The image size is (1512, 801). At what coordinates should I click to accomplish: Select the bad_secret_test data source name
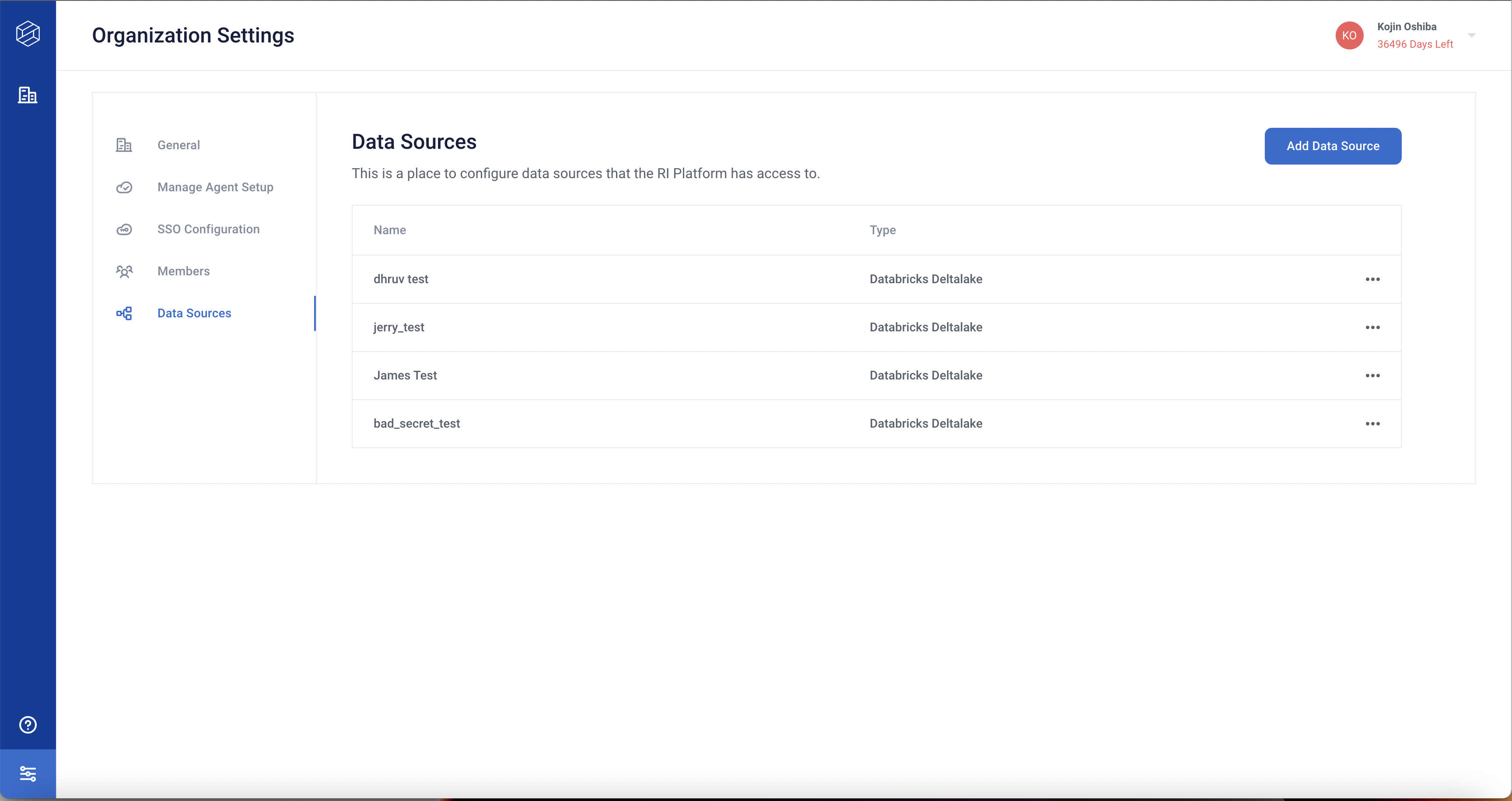pyautogui.click(x=417, y=423)
